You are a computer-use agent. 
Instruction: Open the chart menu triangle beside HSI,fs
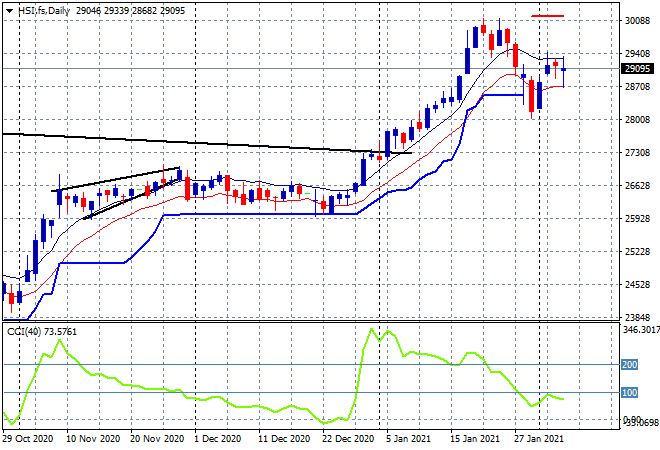[9, 11]
